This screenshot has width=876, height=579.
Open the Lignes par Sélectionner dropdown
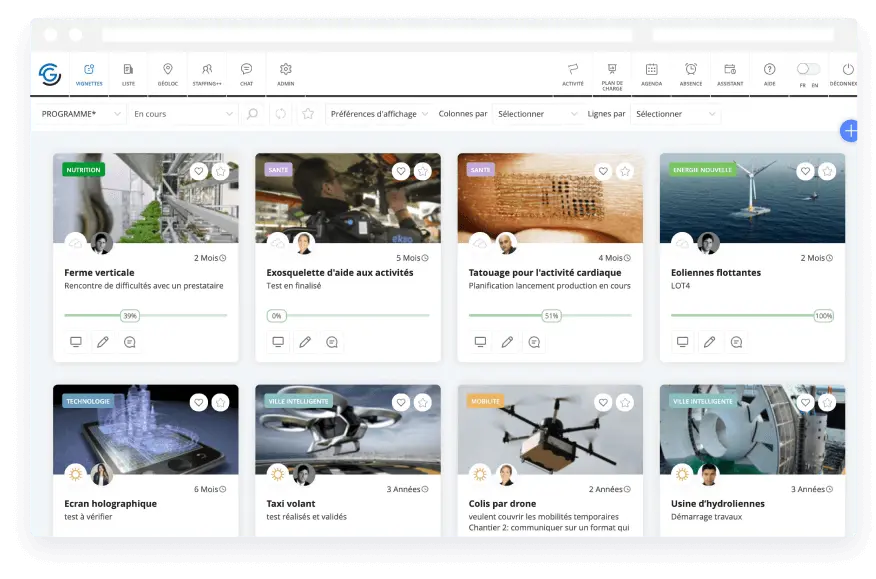point(675,114)
